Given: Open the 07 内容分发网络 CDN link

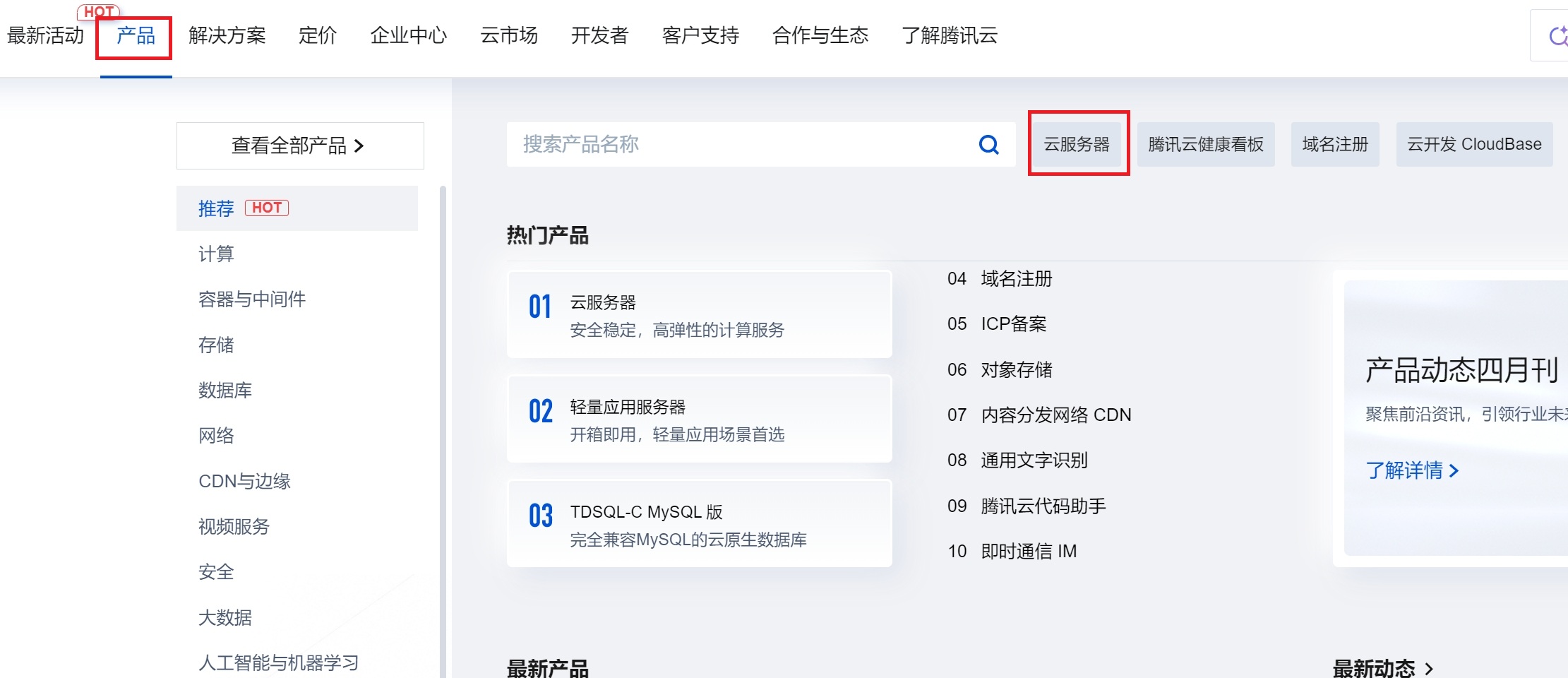Looking at the screenshot, I should (x=1039, y=415).
